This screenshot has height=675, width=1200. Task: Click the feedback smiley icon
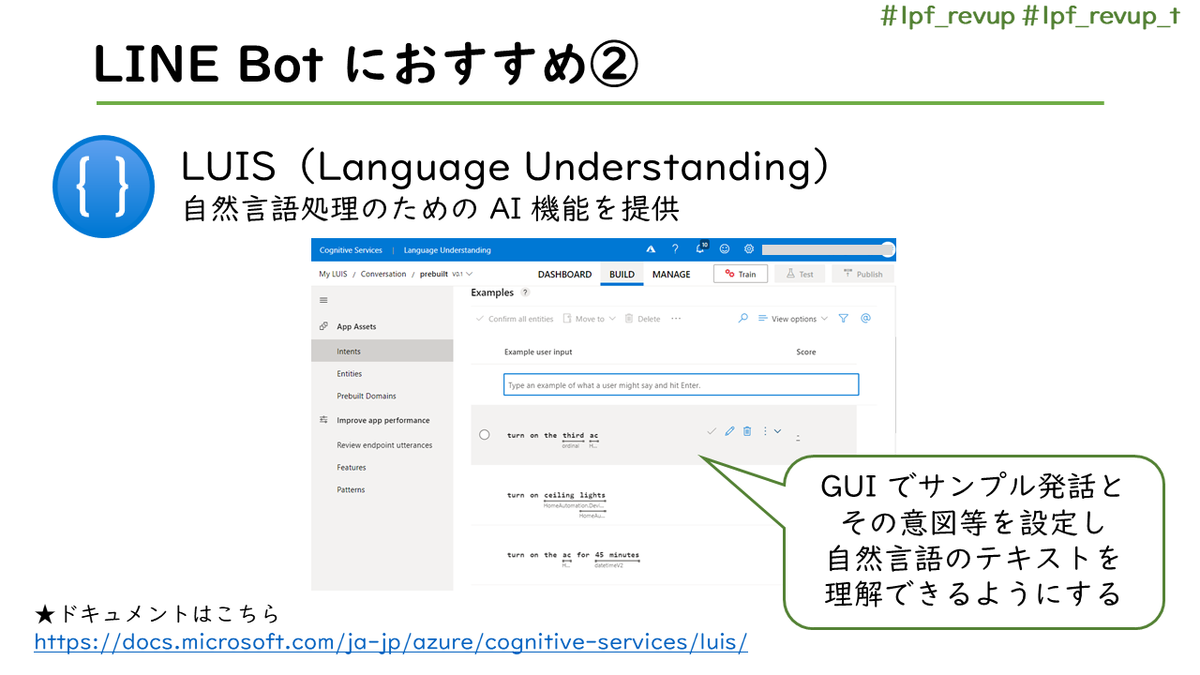(725, 249)
